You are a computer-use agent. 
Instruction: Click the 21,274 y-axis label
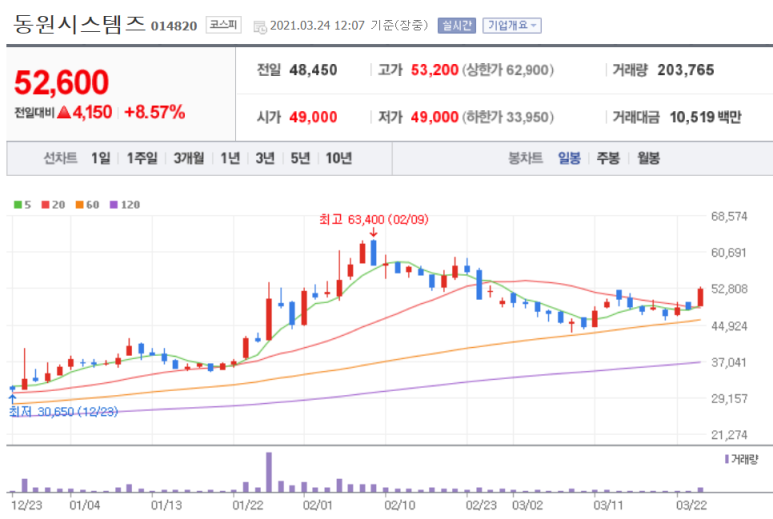click(x=729, y=435)
